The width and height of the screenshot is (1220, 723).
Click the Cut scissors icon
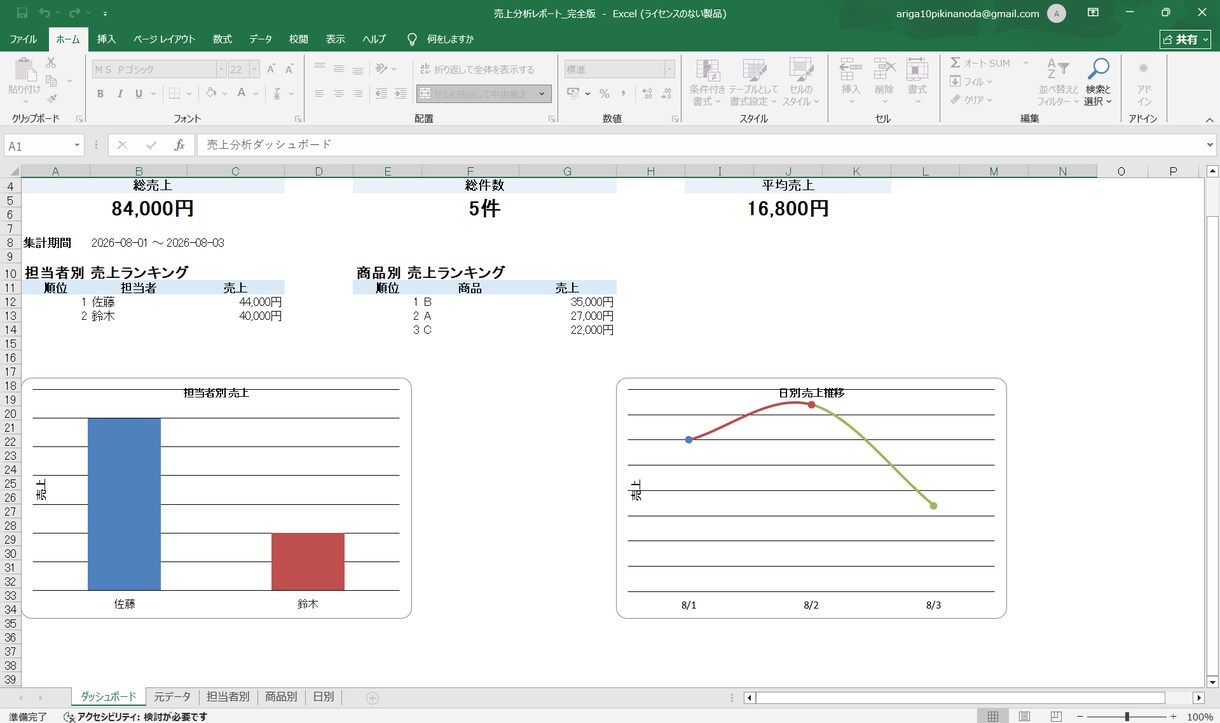click(x=51, y=63)
